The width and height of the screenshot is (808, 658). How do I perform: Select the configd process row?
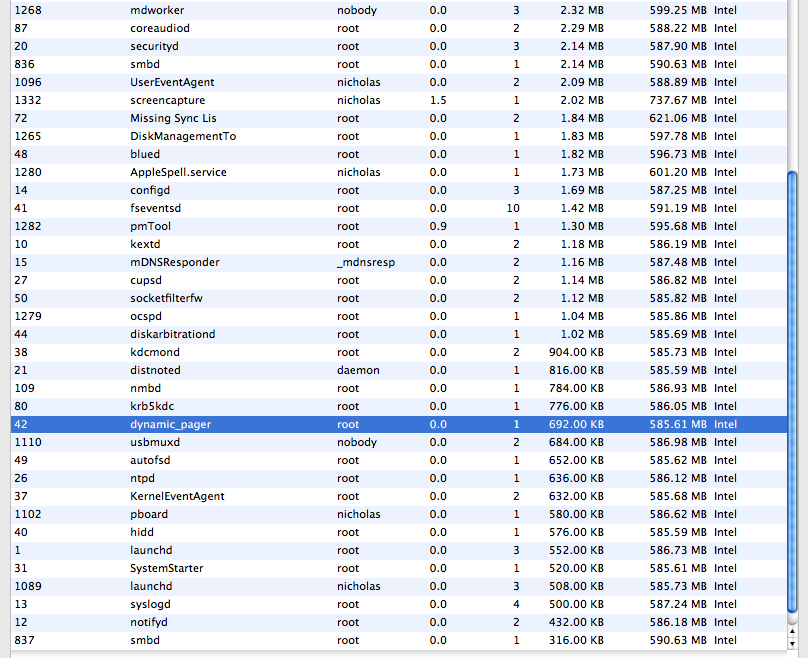pos(399,191)
